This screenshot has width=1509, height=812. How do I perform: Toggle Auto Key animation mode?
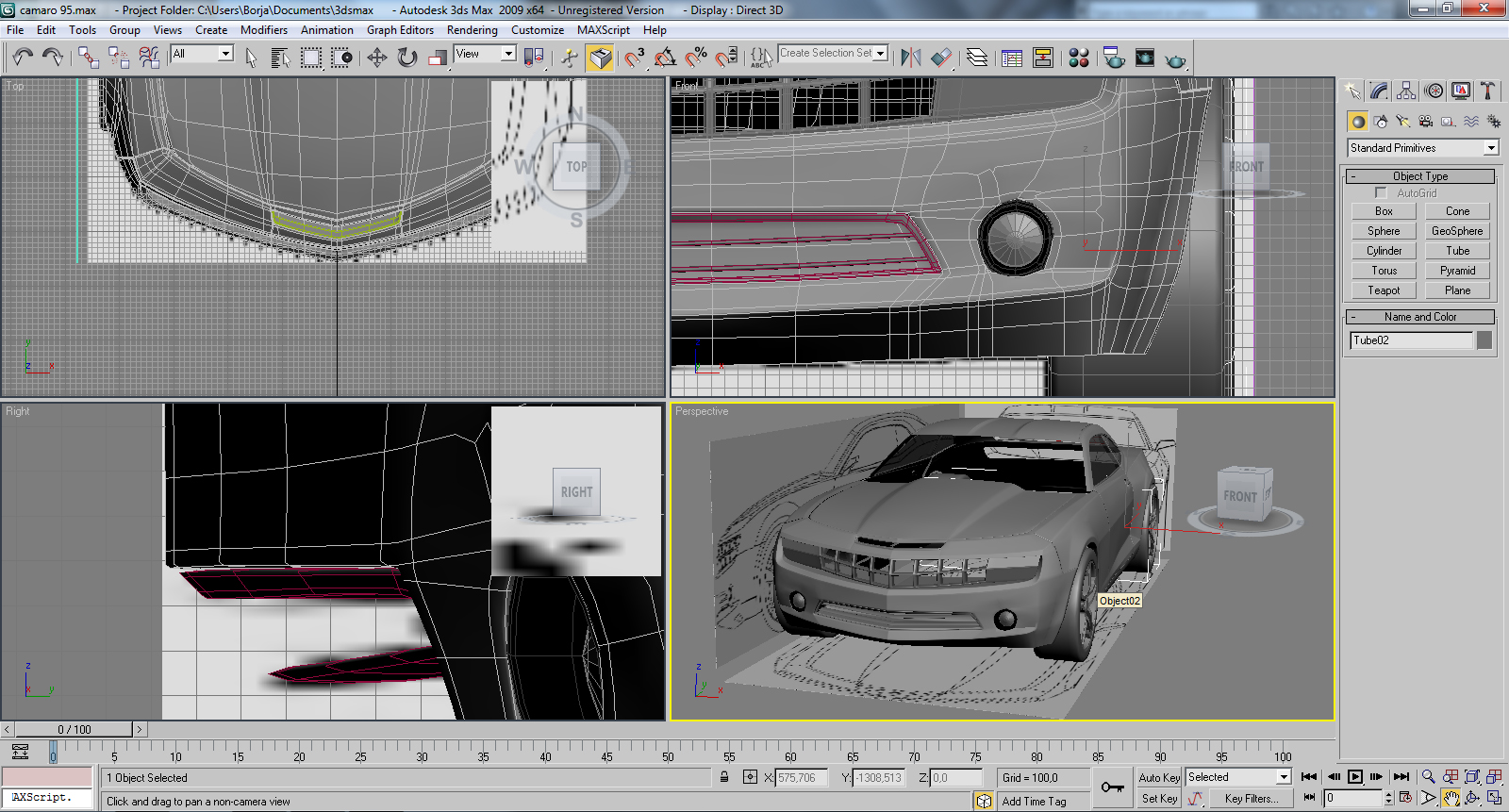(1159, 778)
